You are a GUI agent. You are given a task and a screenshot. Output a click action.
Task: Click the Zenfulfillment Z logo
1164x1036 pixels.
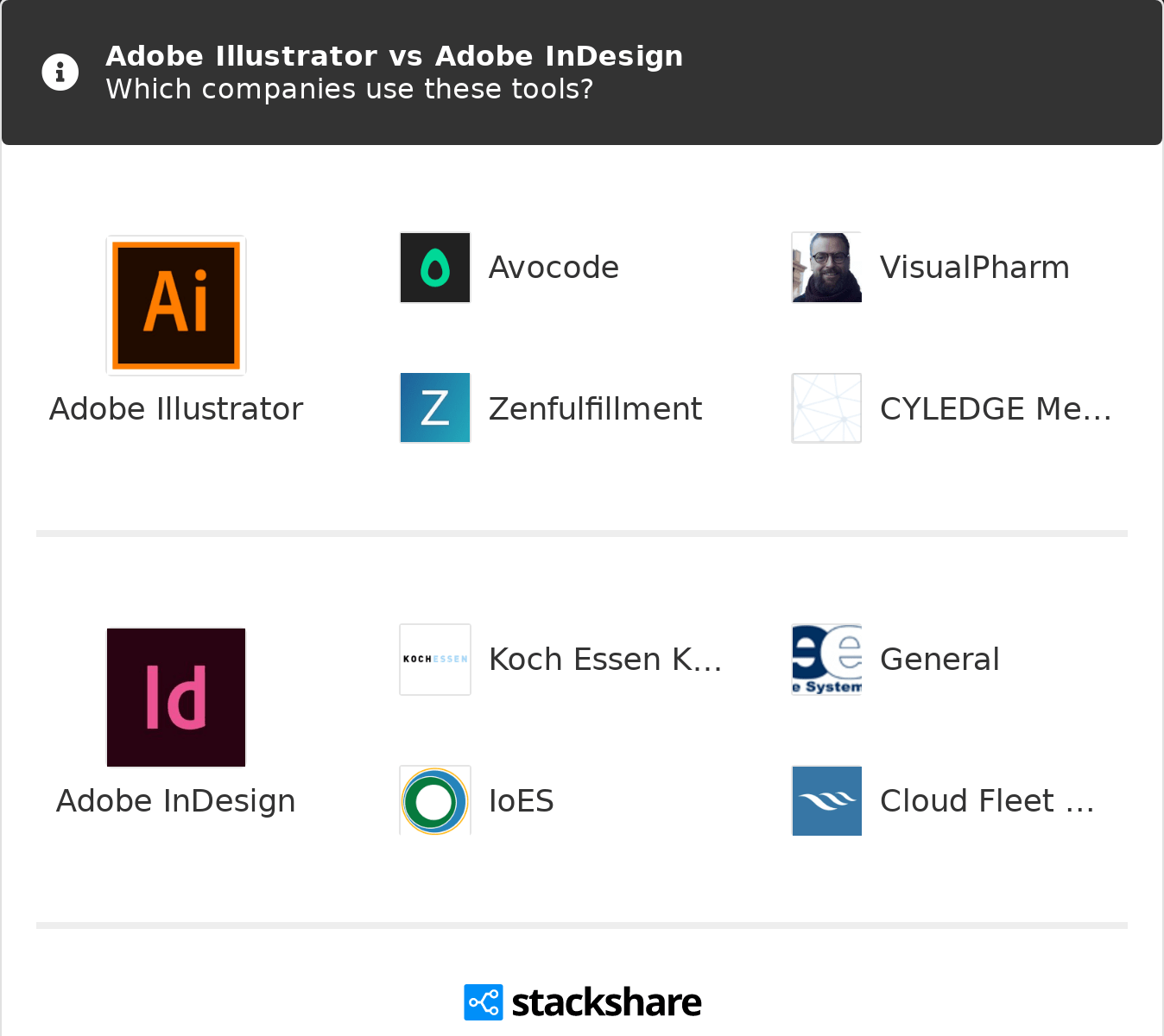(x=434, y=407)
